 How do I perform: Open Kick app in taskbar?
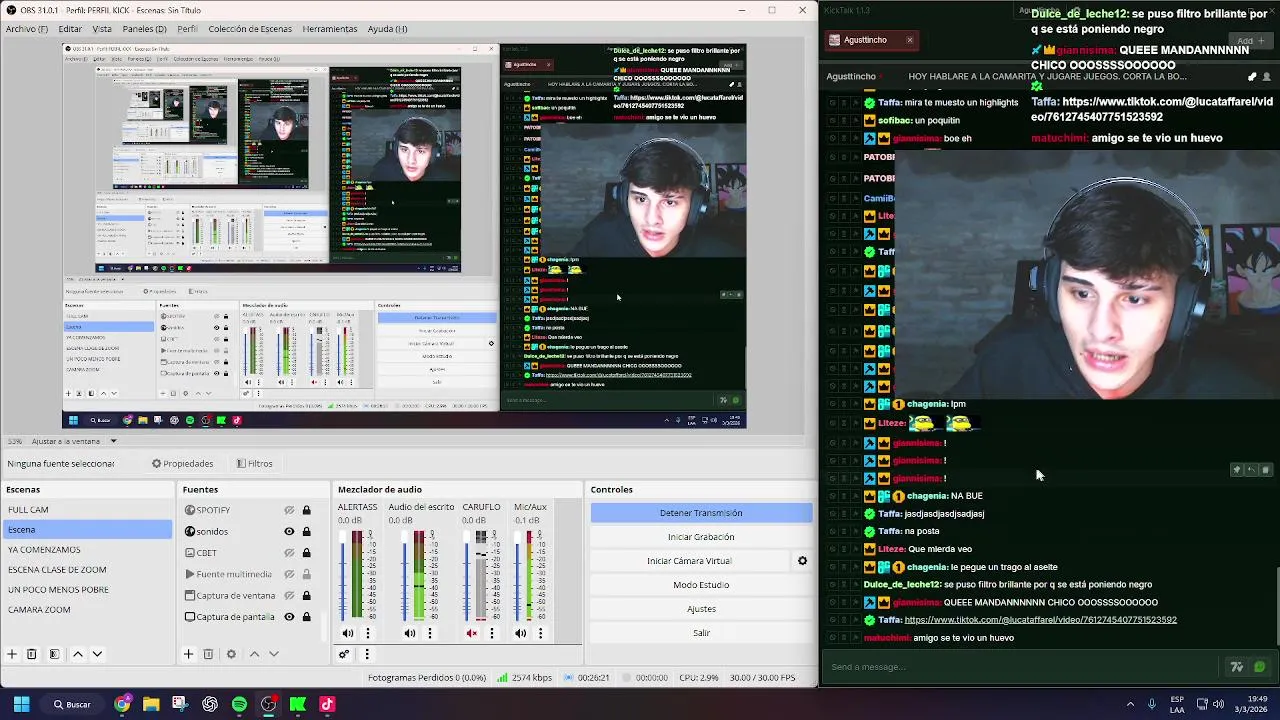[297, 704]
